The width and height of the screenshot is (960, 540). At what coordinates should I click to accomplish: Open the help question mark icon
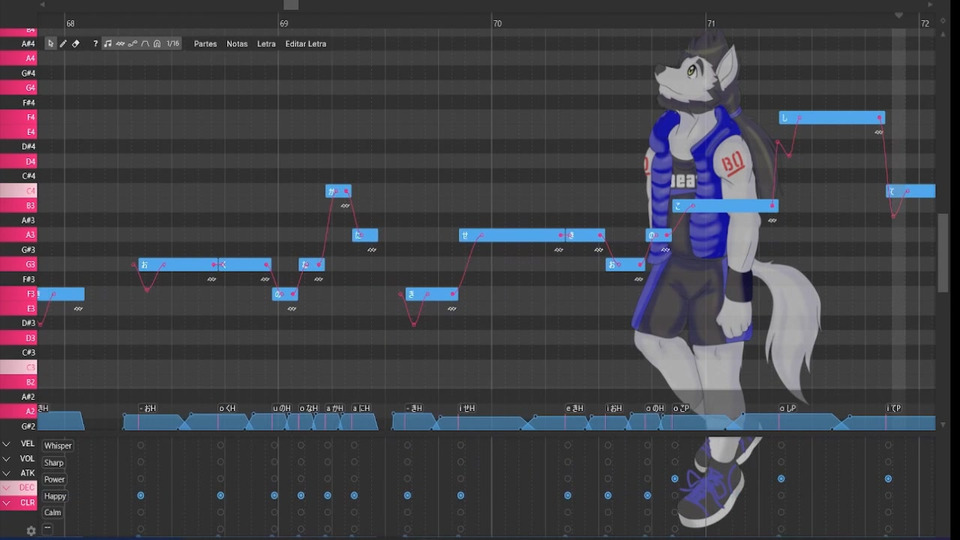[x=95, y=43]
